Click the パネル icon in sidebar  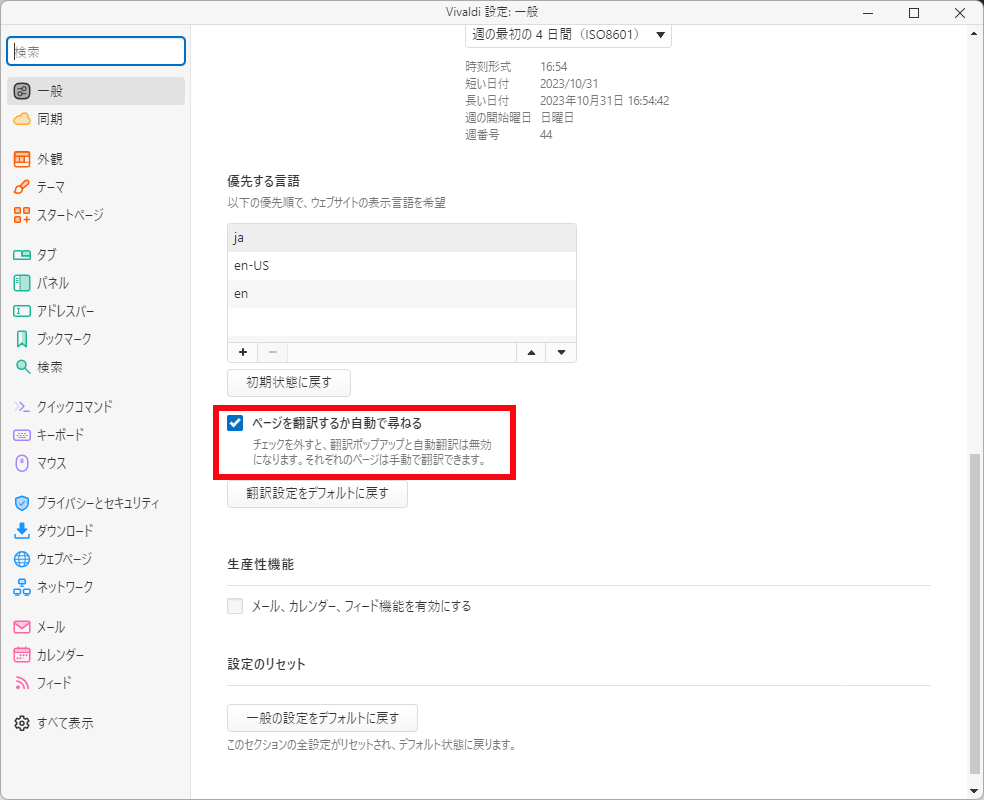click(22, 283)
